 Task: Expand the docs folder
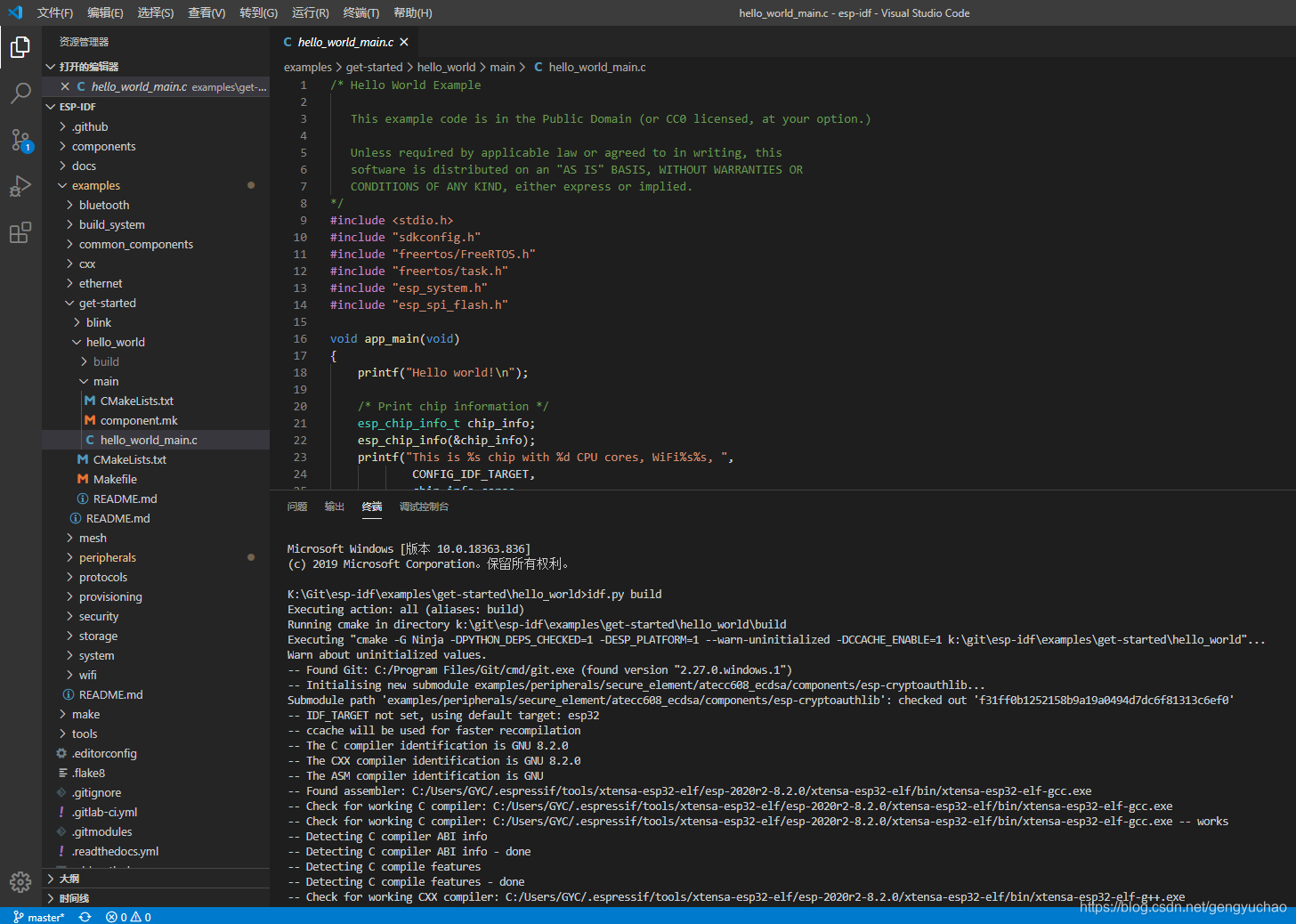tap(156, 166)
